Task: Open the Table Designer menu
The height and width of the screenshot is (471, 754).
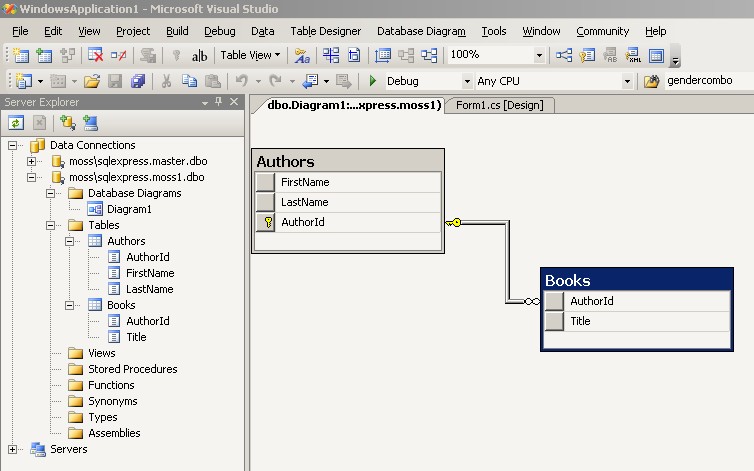Action: click(326, 31)
